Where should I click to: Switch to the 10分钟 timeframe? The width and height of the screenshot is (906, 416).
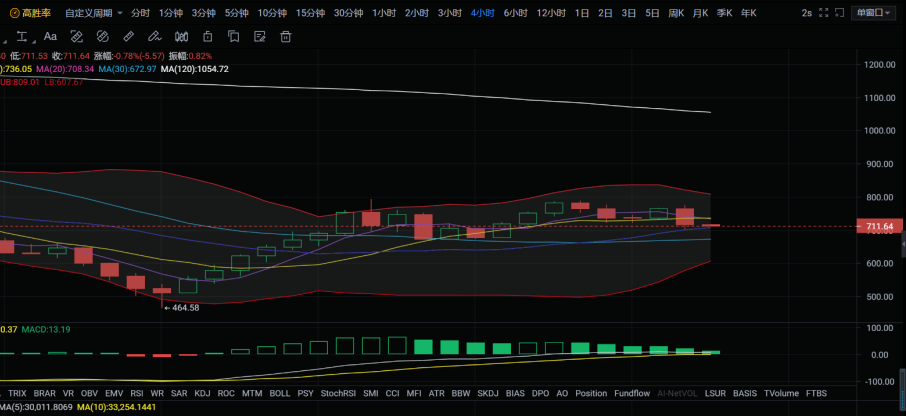pos(272,13)
